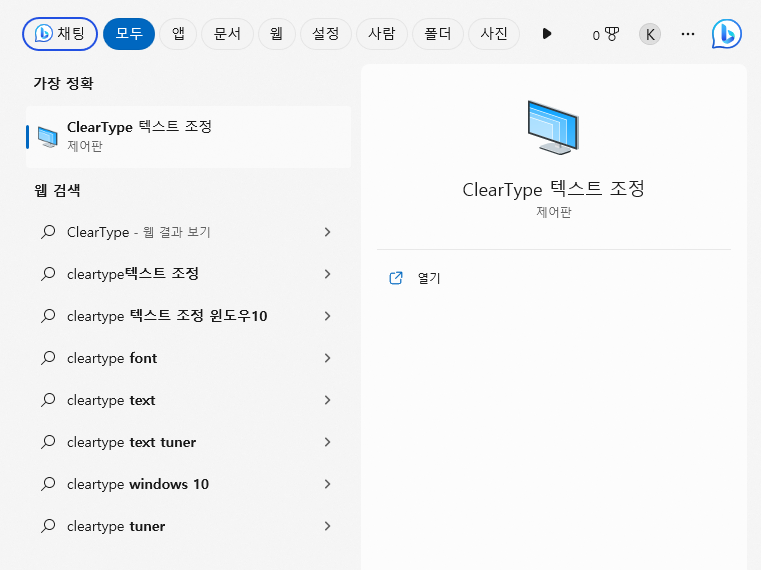Switch to the 문서 filter

point(227,34)
